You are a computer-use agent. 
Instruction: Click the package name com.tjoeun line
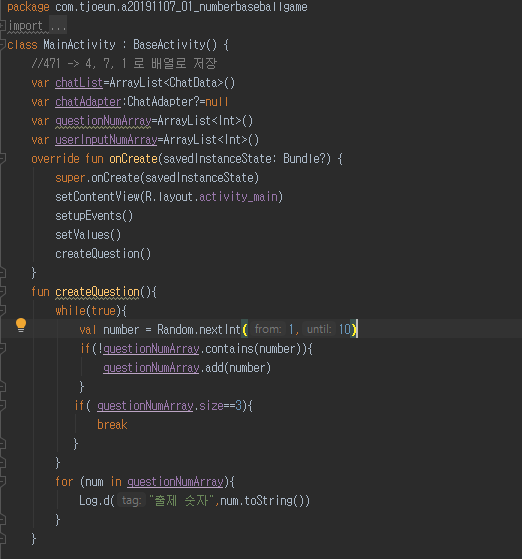click(x=181, y=7)
